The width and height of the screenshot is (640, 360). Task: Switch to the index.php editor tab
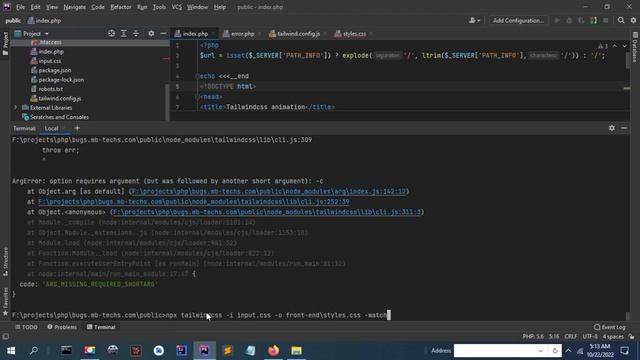[x=195, y=34]
